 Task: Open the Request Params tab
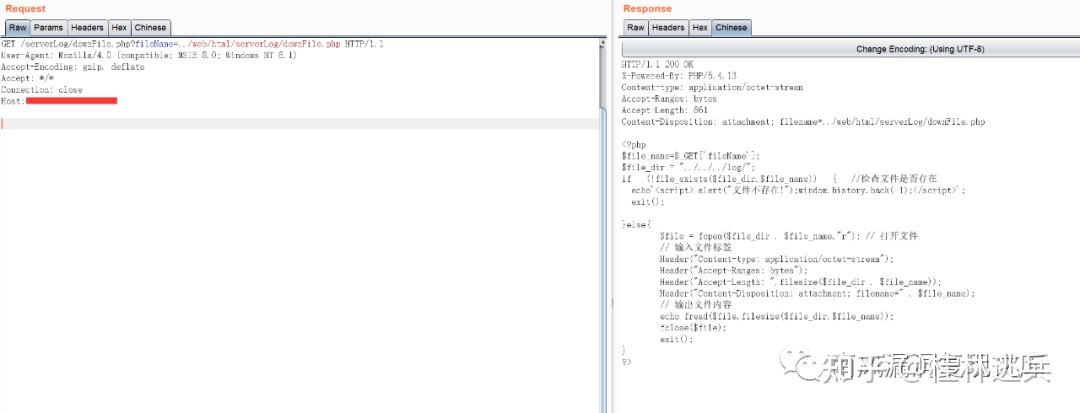coord(48,28)
